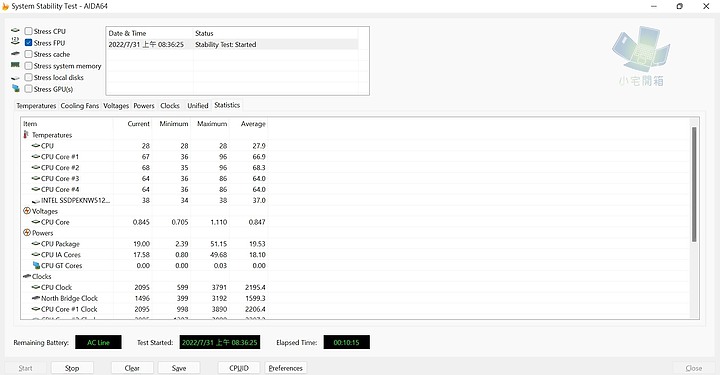Image resolution: width=720 pixels, height=375 pixels.
Task: Click the memory module icon beside Stress system memory
Action: (15, 65)
